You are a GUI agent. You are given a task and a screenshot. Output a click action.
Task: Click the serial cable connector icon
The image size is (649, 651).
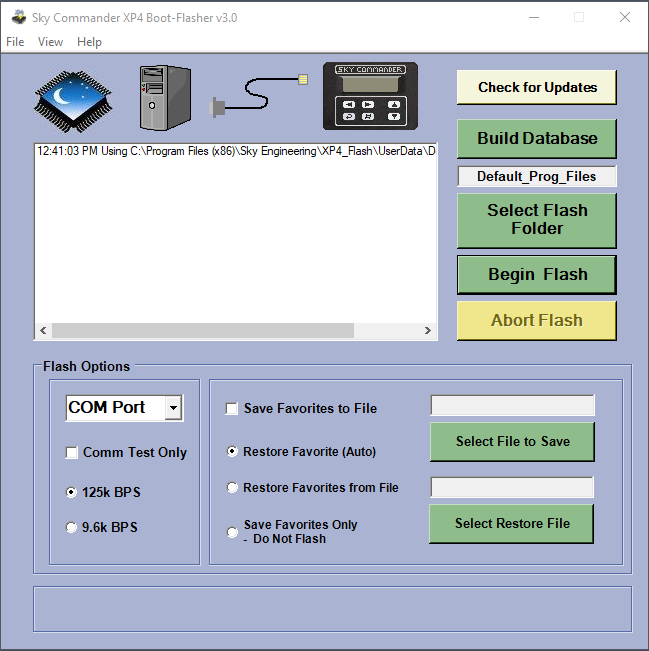point(259,96)
